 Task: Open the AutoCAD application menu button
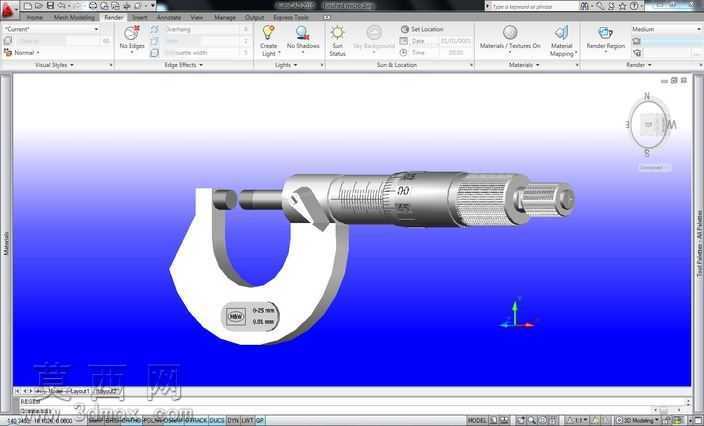(9, 10)
